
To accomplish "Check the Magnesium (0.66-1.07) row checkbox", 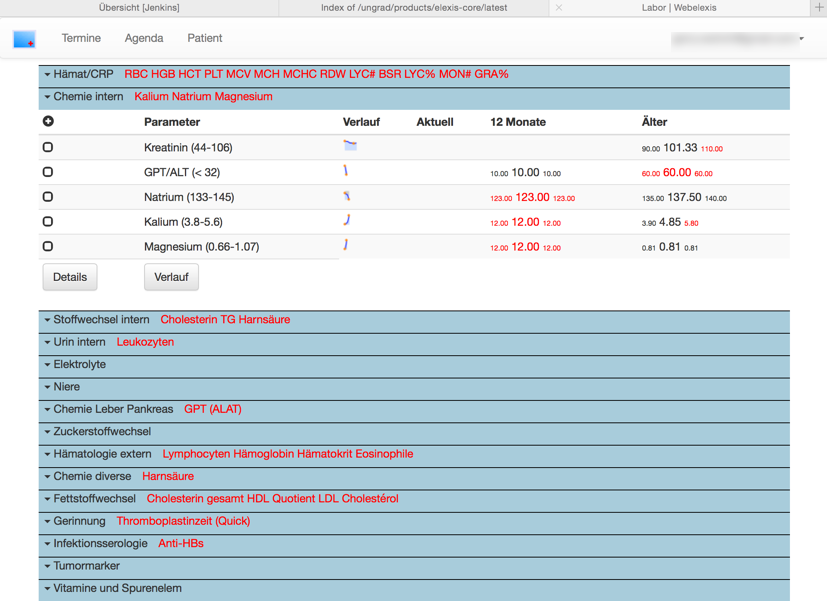I will click(48, 246).
